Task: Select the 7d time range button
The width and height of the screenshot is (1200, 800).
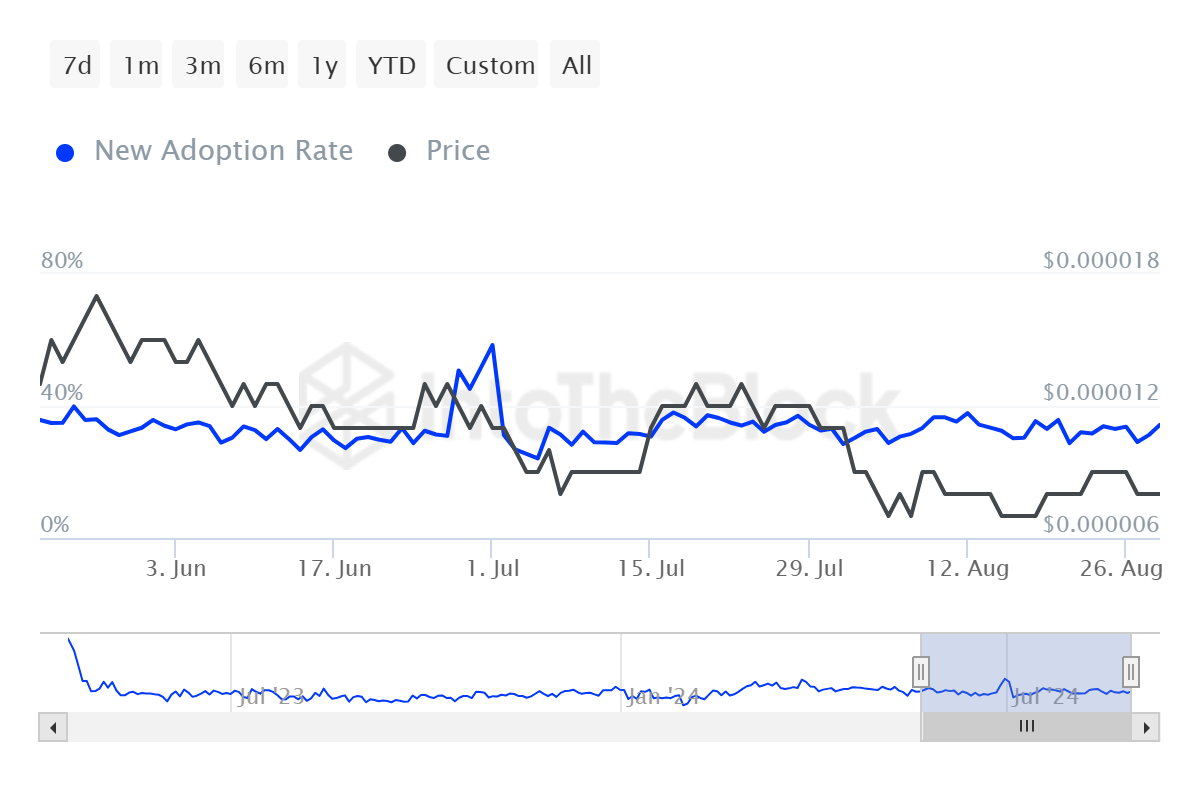Action: 76,65
